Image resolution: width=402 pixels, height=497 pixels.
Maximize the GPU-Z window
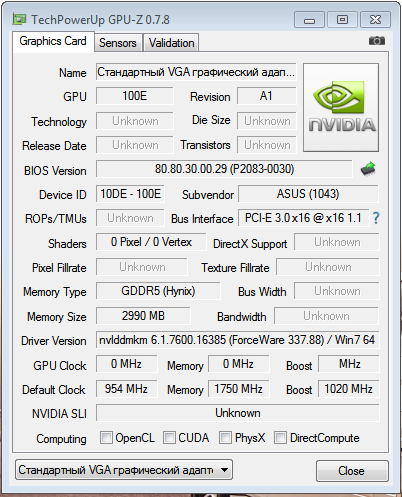point(342,20)
